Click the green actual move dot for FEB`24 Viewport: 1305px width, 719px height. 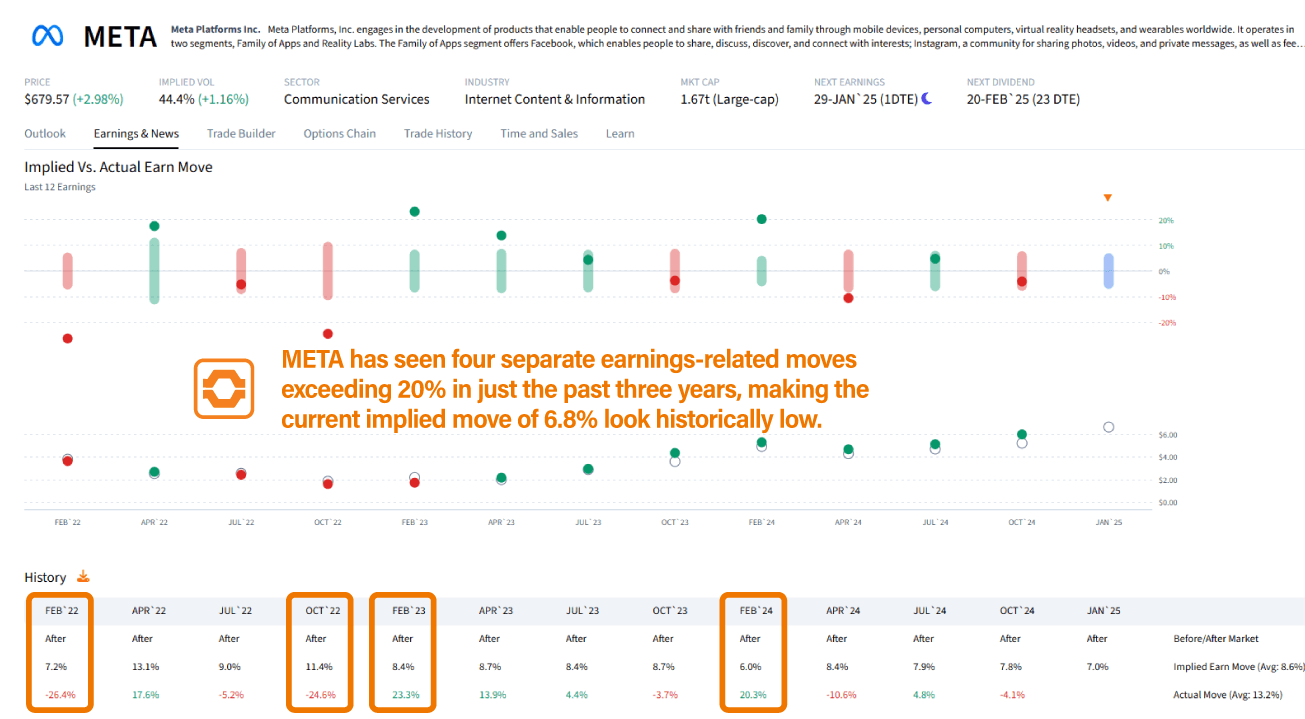pos(762,219)
